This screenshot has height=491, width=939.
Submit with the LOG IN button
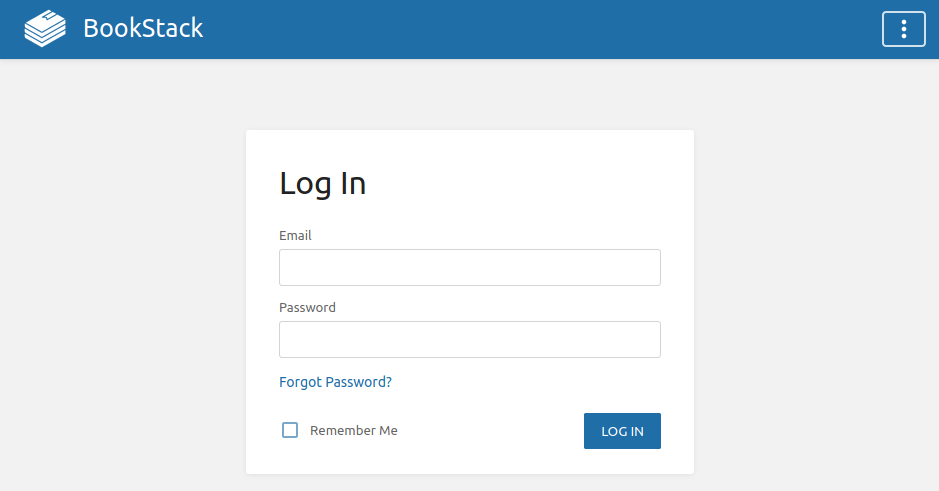[x=622, y=431]
